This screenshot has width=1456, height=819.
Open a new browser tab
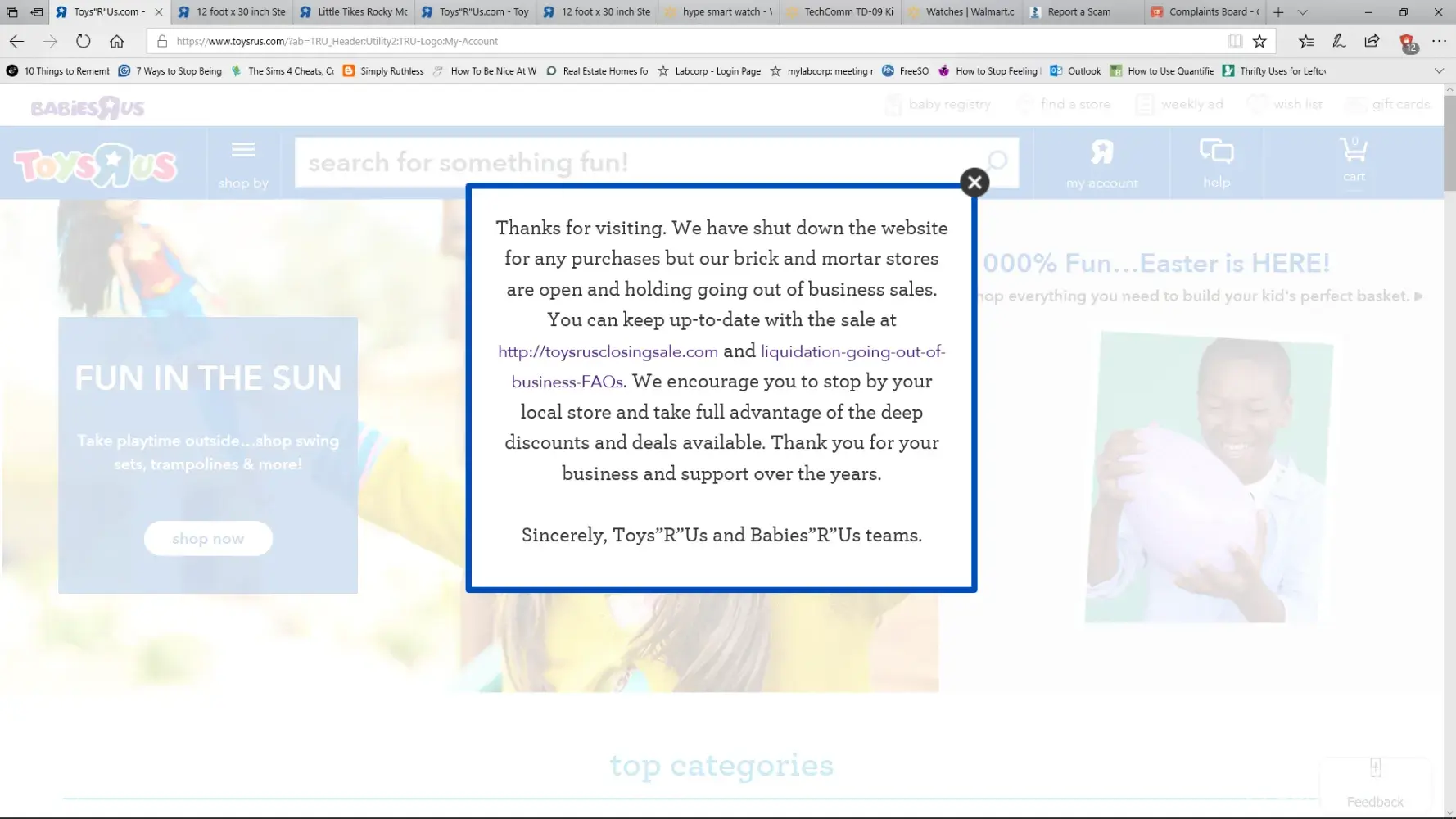pos(1278,12)
